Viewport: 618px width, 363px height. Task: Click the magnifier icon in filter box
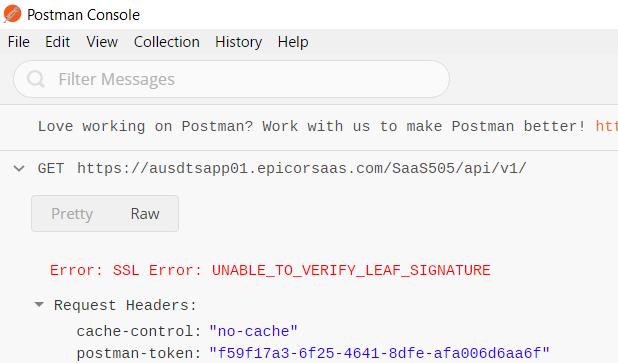pyautogui.click(x=36, y=79)
